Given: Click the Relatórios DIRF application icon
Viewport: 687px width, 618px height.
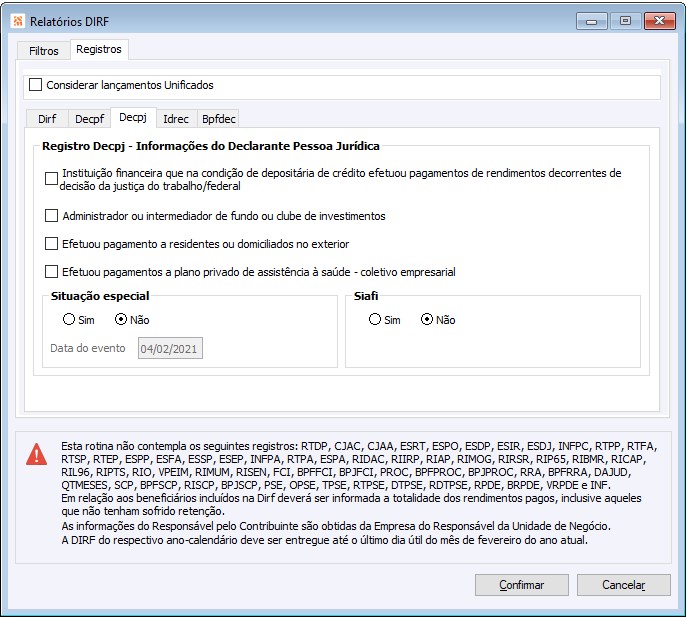Looking at the screenshot, I should (18, 21).
